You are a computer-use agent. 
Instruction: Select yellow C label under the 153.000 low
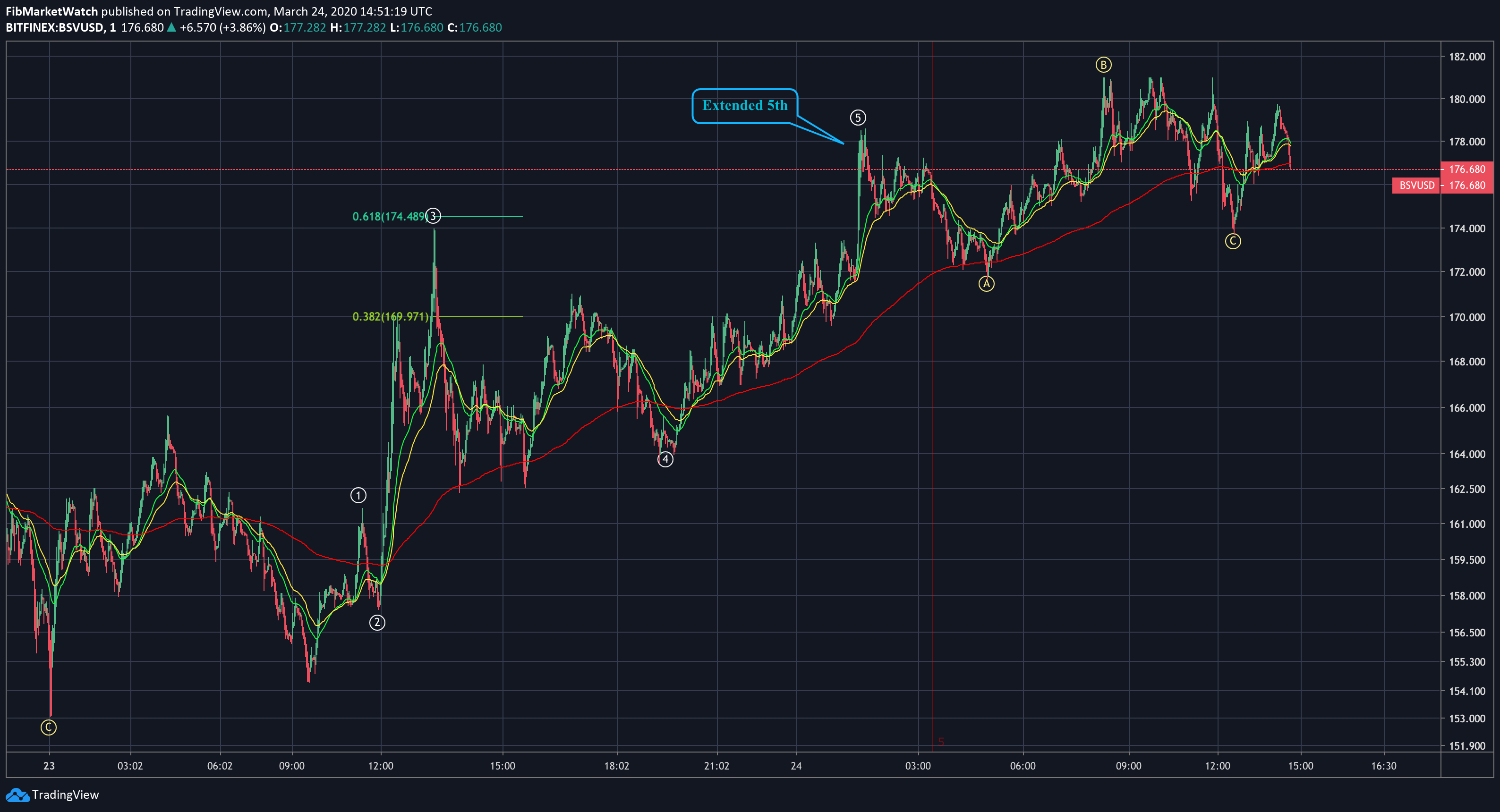[x=48, y=727]
